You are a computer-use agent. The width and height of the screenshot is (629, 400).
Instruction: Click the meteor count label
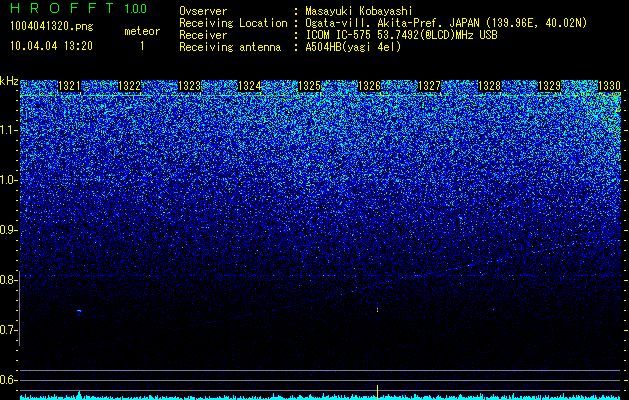[x=142, y=31]
